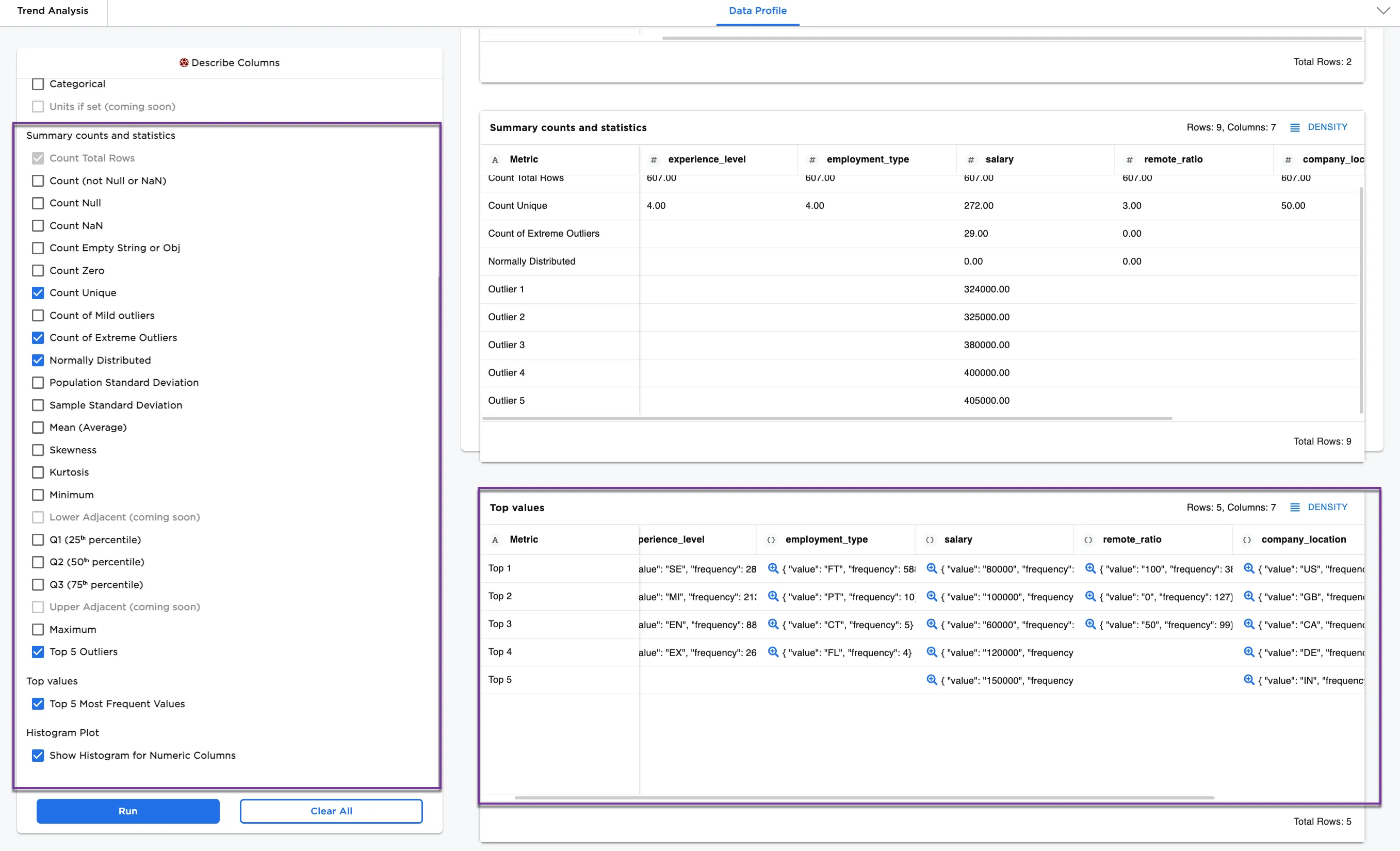
Task: Uncheck the Top 5 Outliers option
Action: [38, 651]
